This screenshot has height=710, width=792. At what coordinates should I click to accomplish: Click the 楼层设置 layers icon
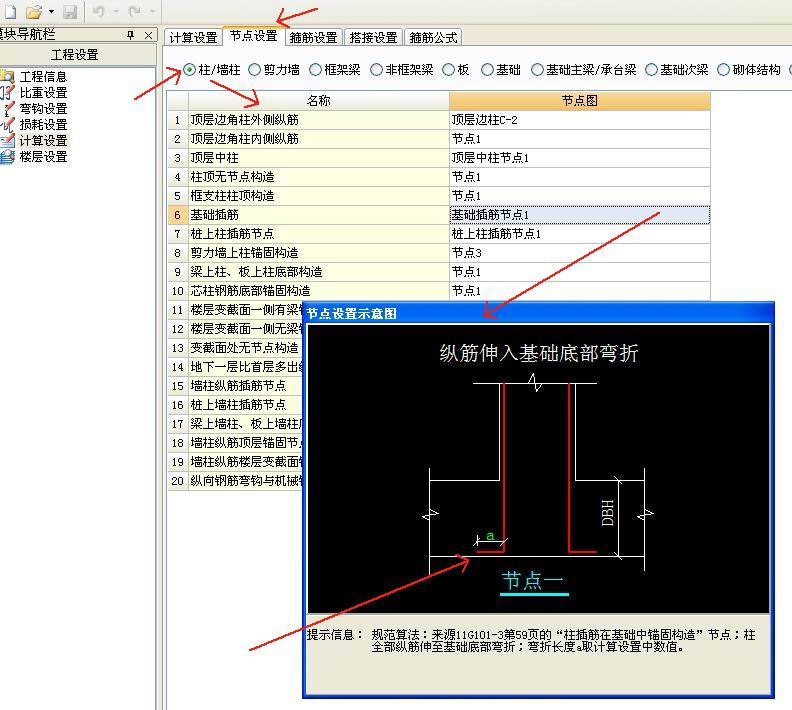click(x=8, y=157)
